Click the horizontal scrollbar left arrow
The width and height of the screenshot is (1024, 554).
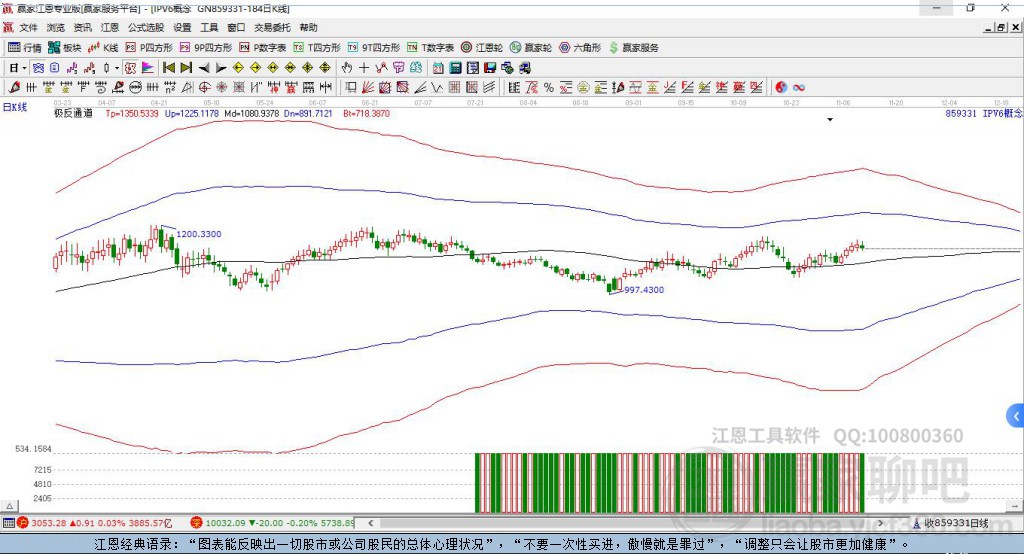tap(370, 523)
